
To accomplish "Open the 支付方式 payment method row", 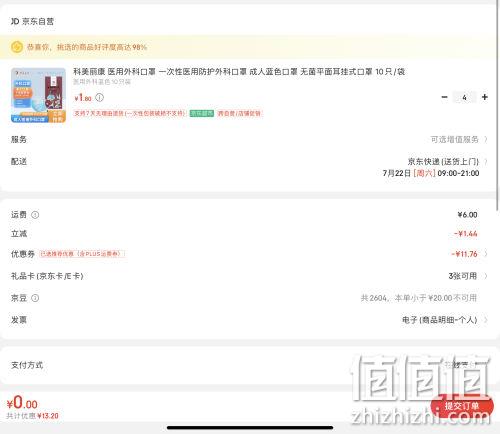I will pos(250,365).
